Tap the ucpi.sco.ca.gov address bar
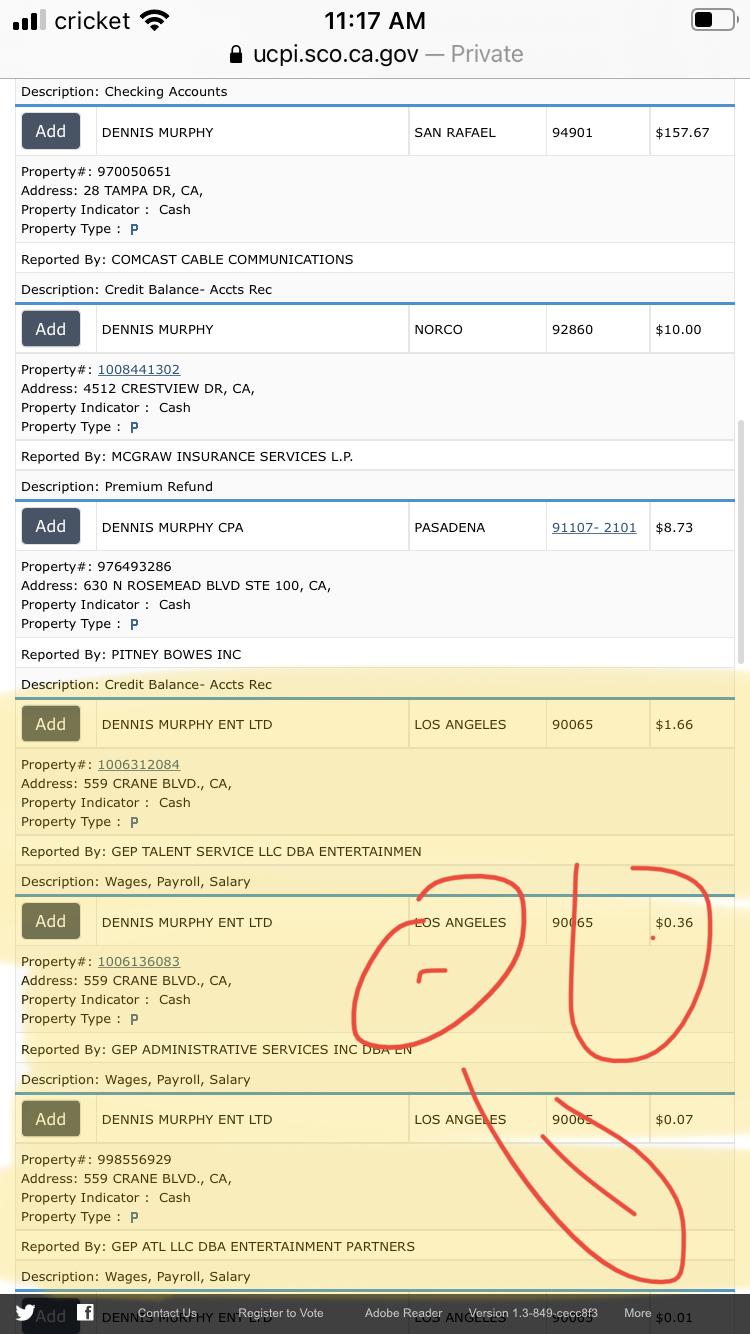The image size is (750, 1334). 375,54
